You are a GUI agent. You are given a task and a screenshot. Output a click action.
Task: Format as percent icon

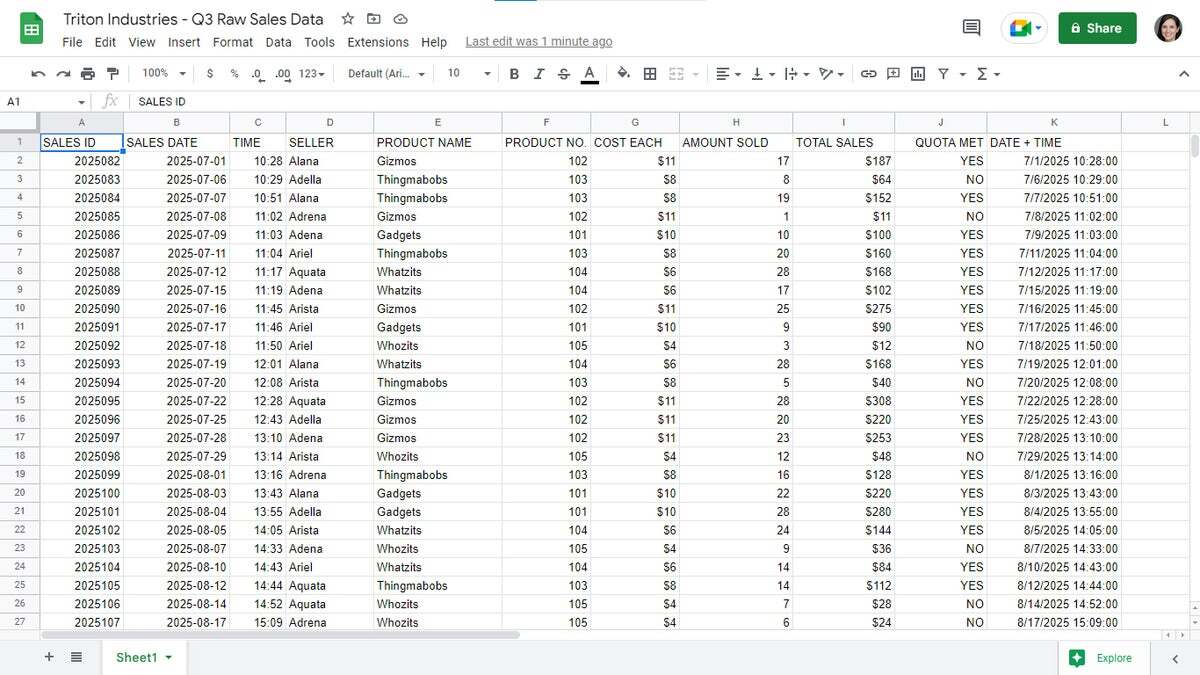[234, 74]
